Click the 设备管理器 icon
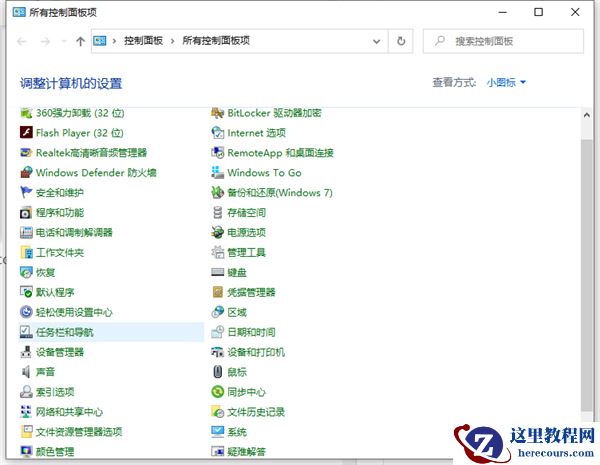This screenshot has height=465, width=600. point(26,352)
